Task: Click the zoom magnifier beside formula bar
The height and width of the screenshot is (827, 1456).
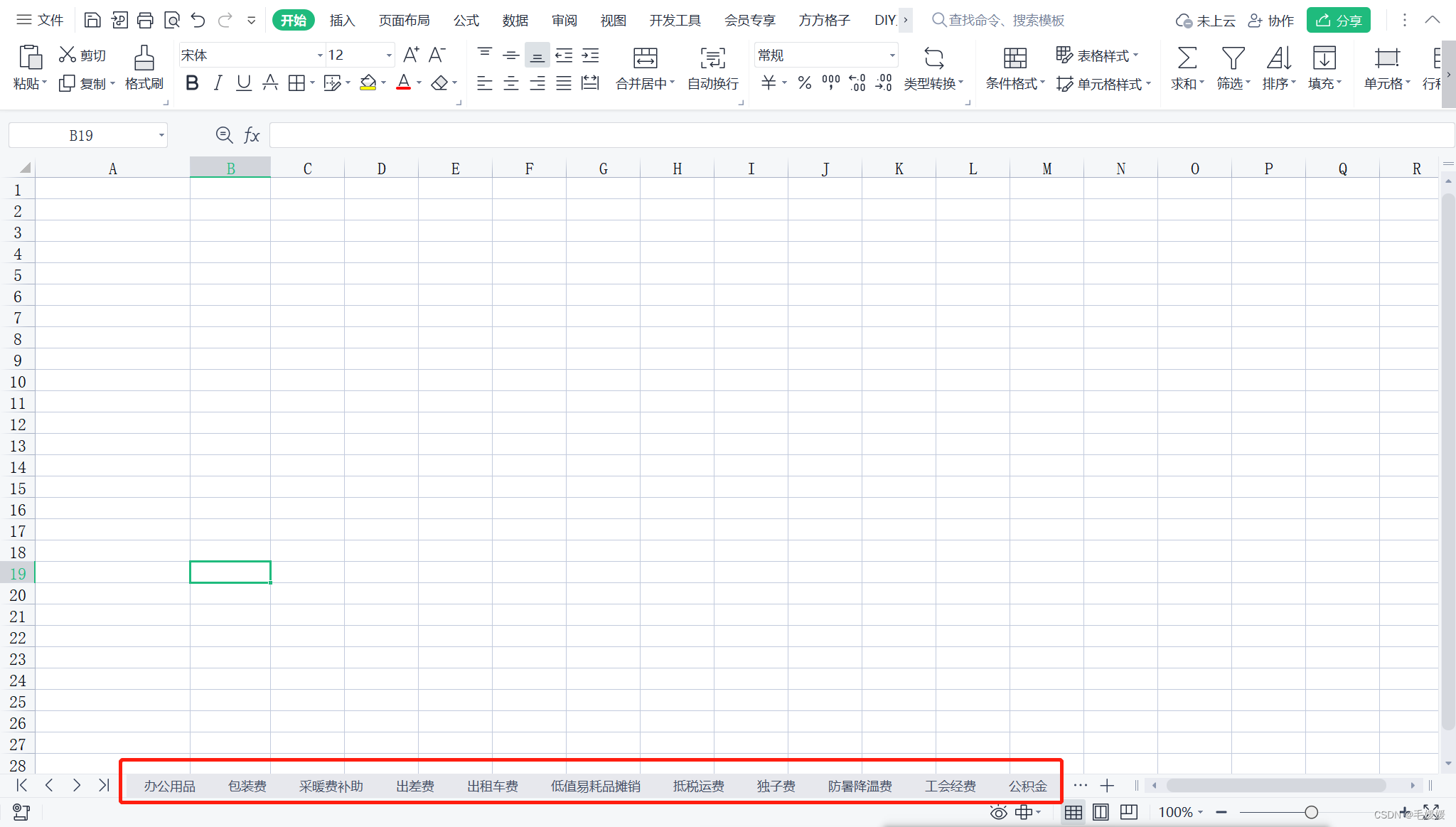Action: [225, 135]
